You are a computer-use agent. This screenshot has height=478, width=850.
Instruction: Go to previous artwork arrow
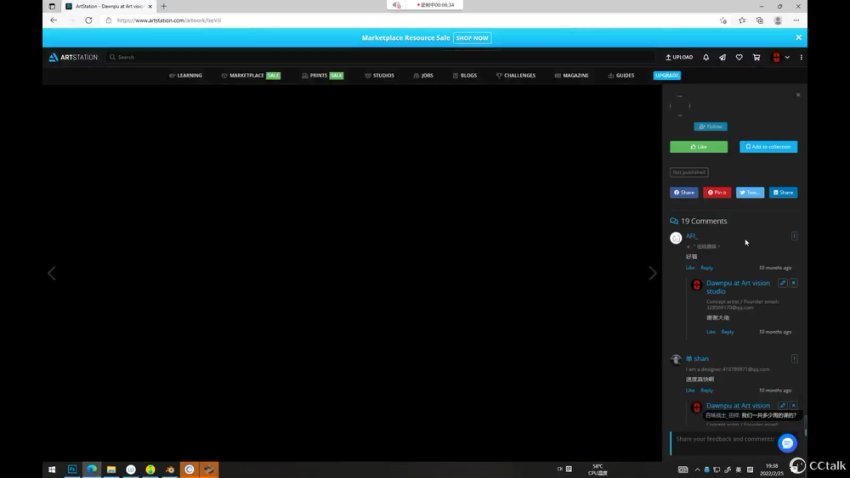point(52,273)
